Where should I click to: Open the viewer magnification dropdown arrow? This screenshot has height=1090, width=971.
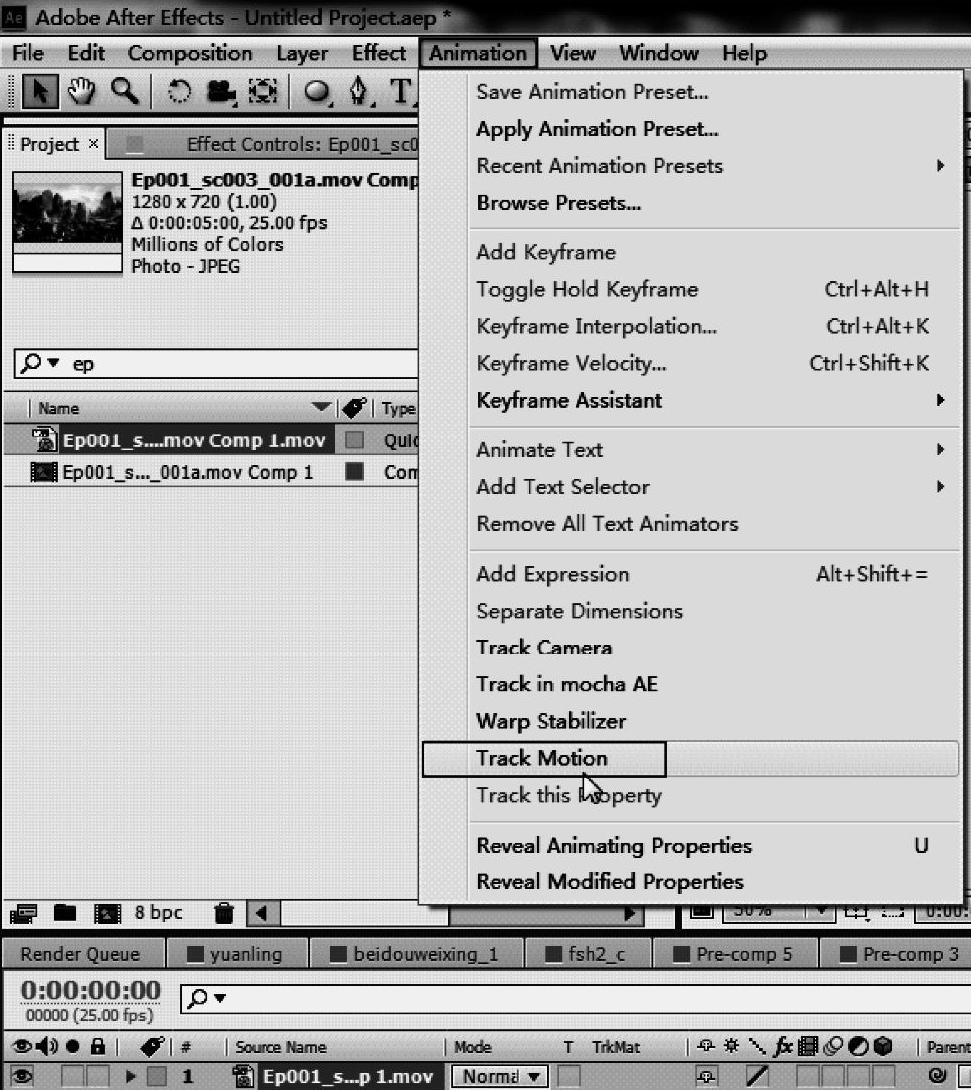point(821,910)
